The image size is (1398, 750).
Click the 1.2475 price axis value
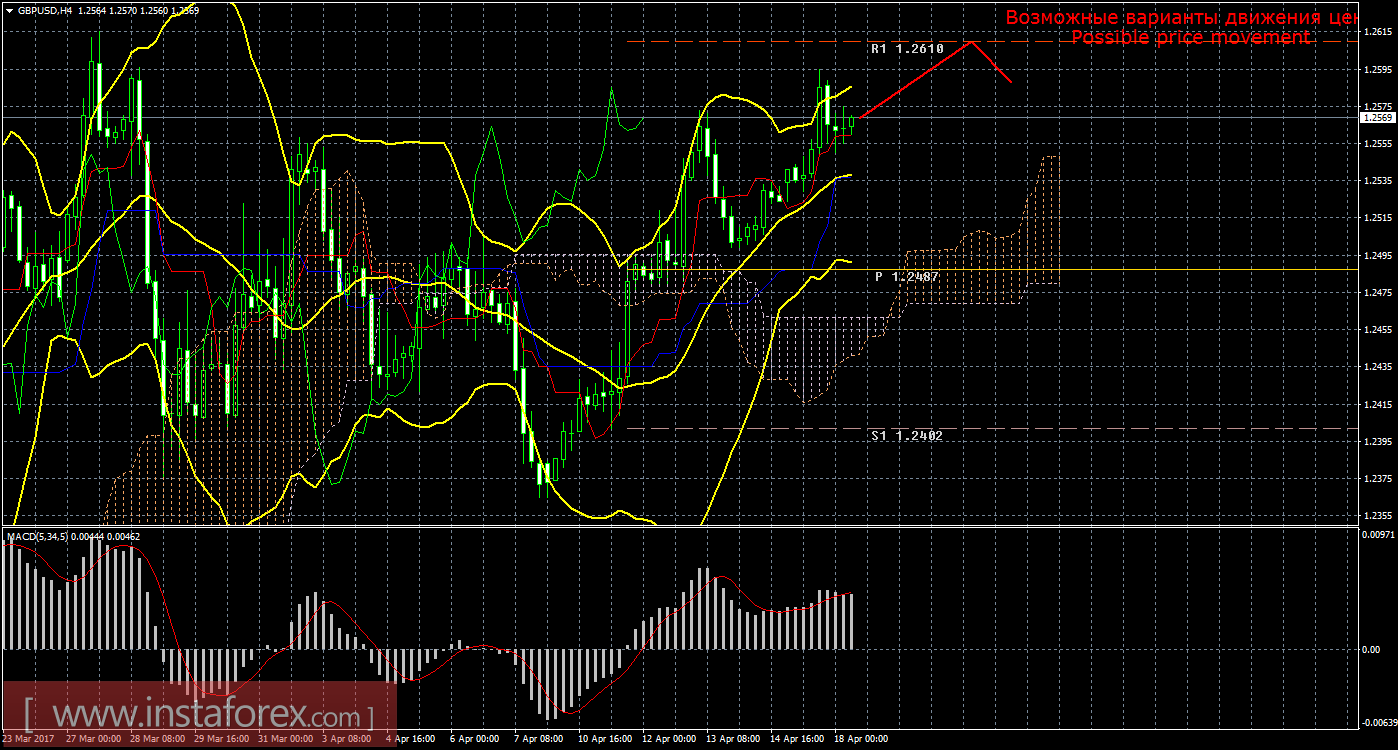pyautogui.click(x=1377, y=292)
